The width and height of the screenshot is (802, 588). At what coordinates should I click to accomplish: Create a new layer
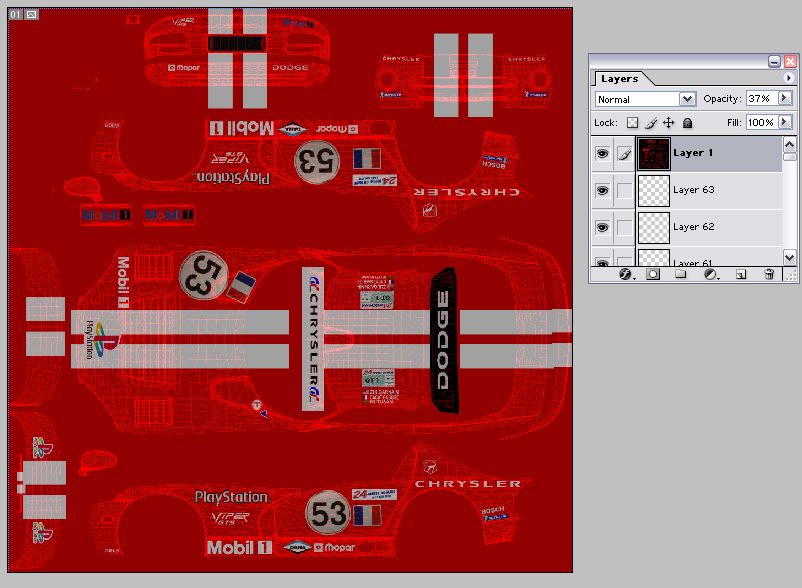point(741,273)
